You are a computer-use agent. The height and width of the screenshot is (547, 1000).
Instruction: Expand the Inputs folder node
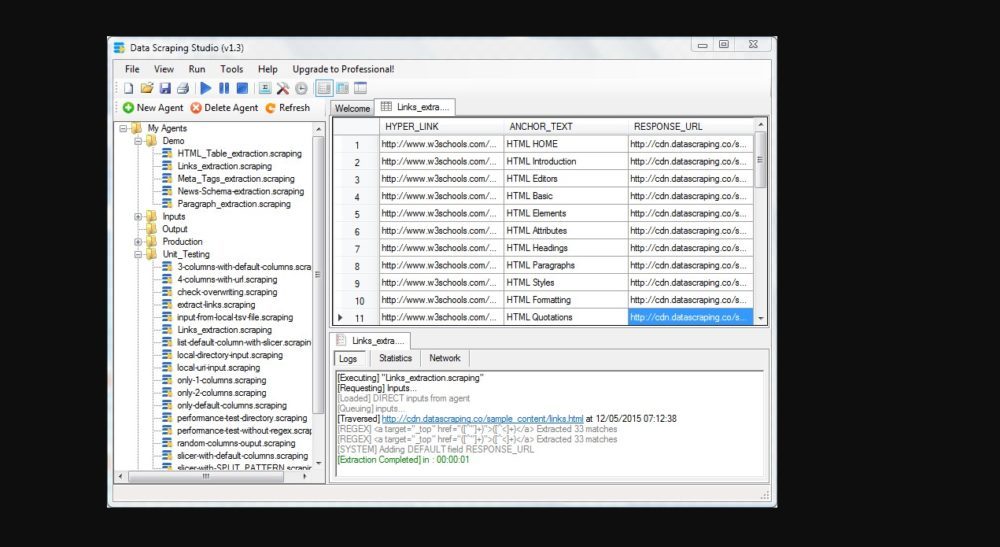(138, 216)
